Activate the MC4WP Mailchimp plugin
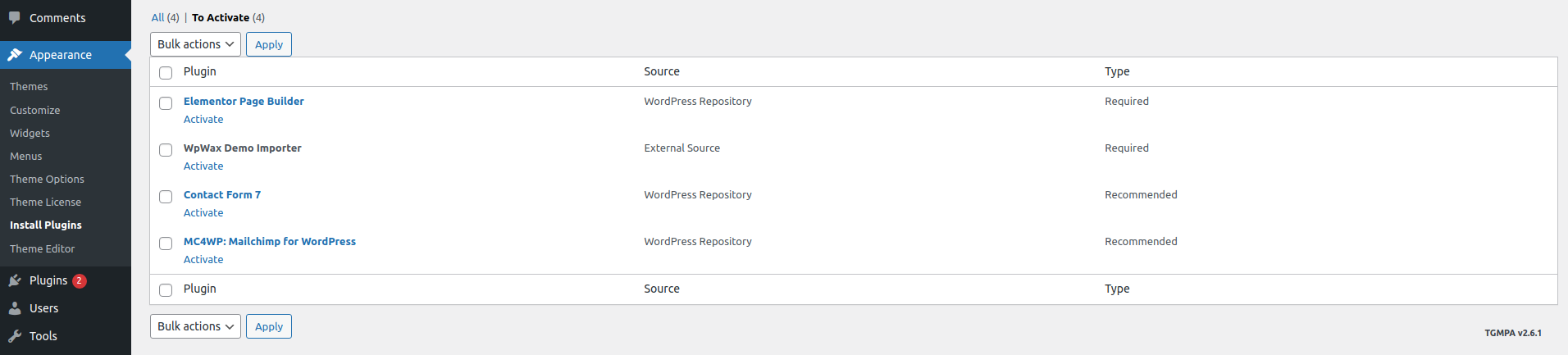1568x355 pixels. 203,260
